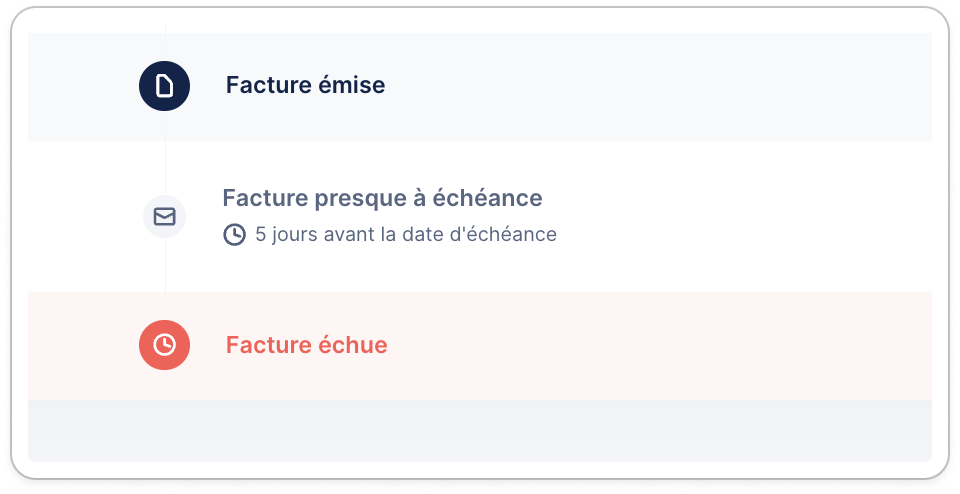Click the coral circle of the overdue step
The width and height of the screenshot is (960, 494).
pos(164,345)
